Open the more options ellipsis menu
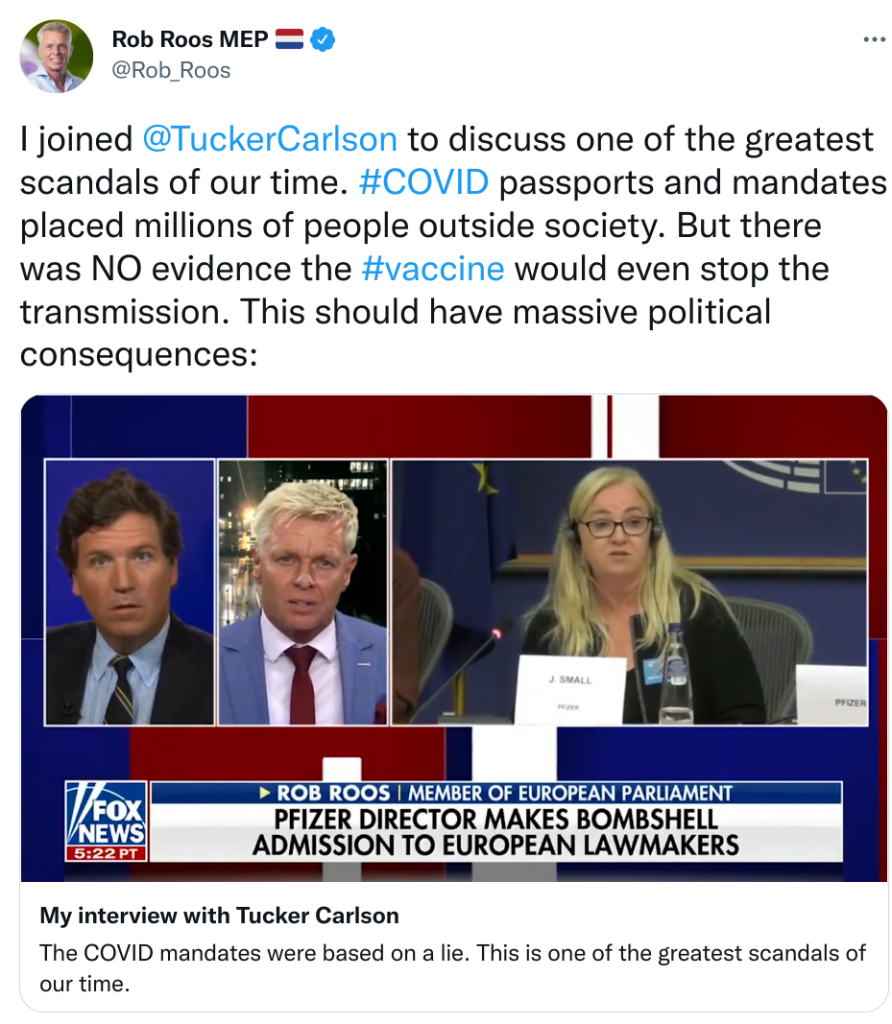This screenshot has width=892, height=1024. click(x=874, y=40)
